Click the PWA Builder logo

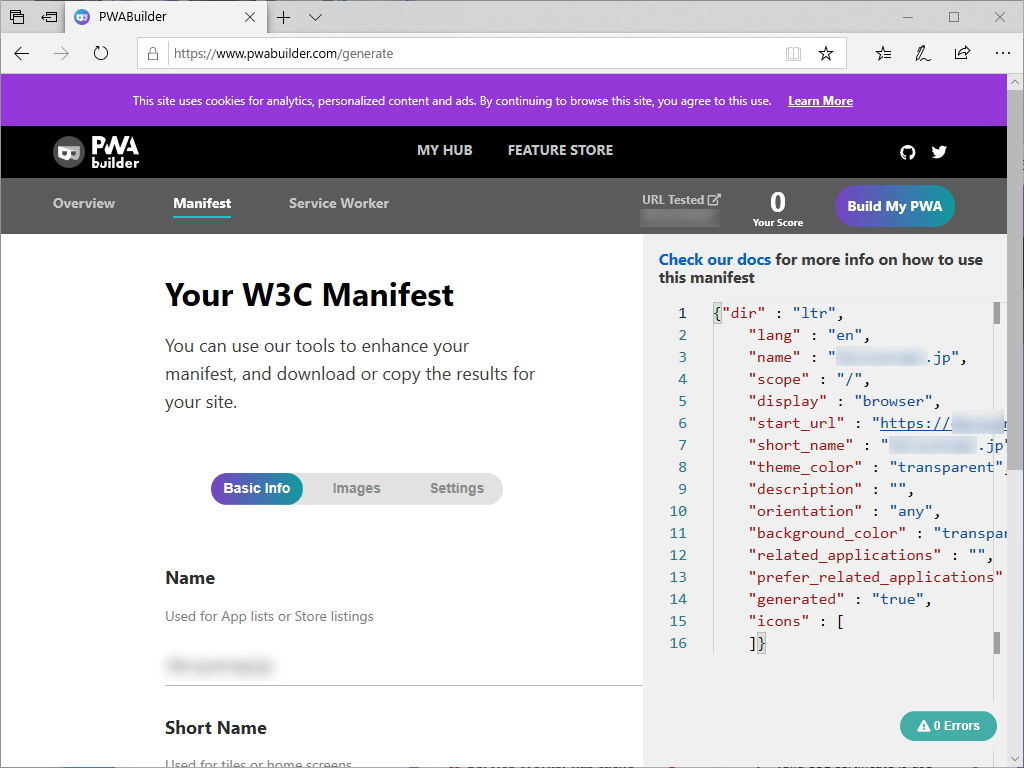[96, 151]
